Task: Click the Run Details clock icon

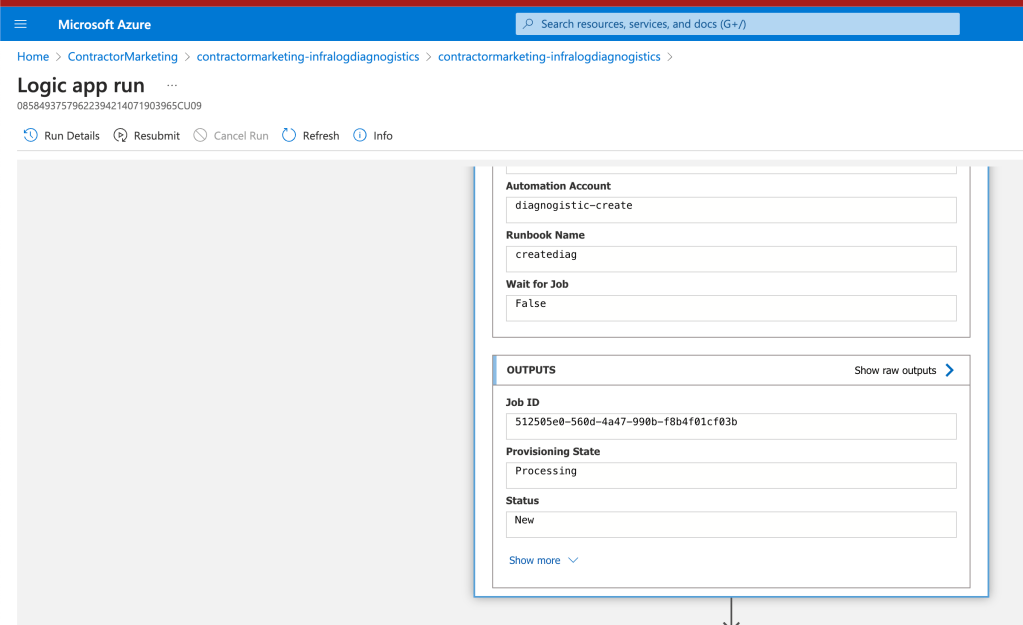Action: click(31, 135)
